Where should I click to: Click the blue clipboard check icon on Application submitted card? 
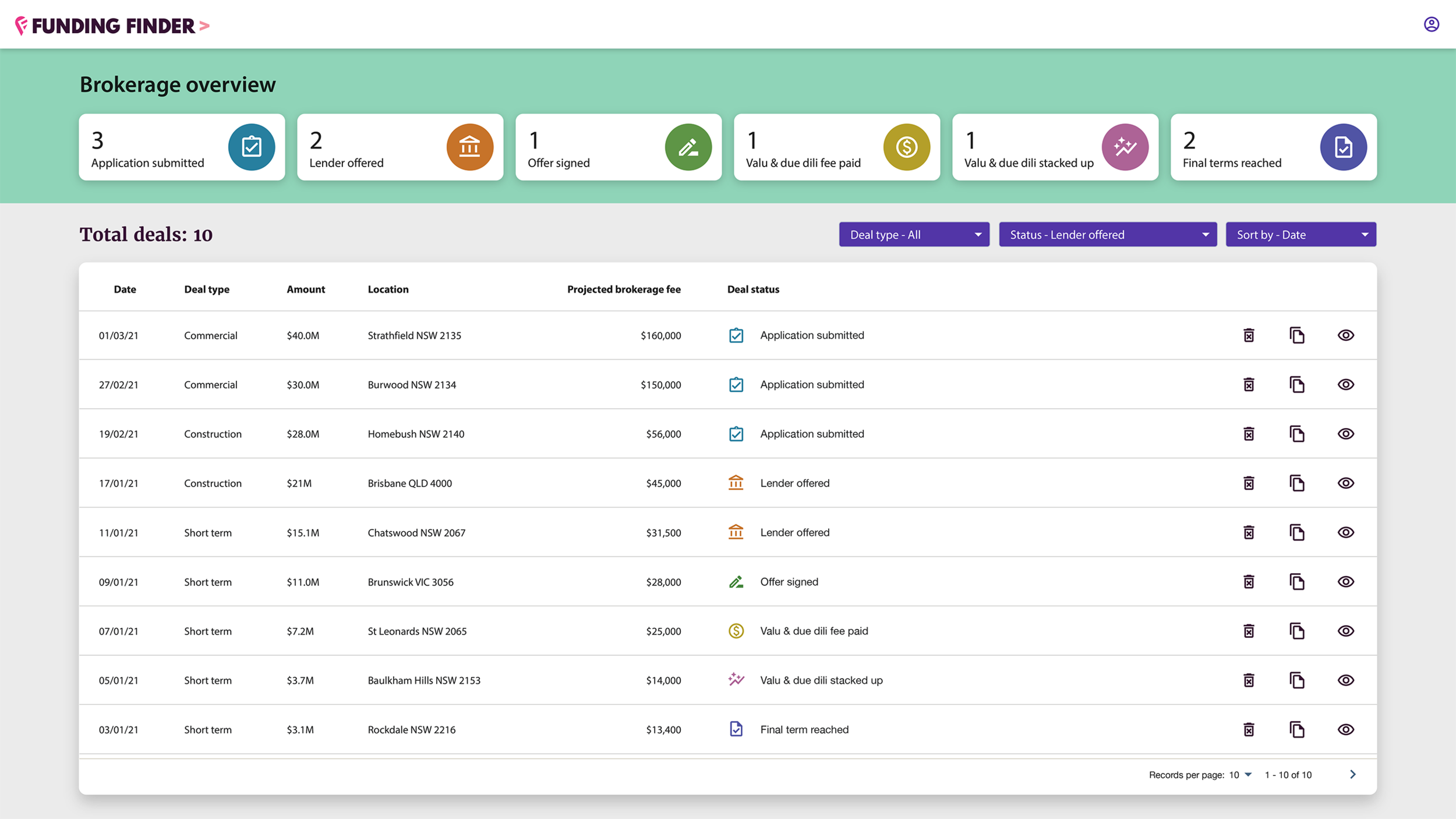point(252,147)
